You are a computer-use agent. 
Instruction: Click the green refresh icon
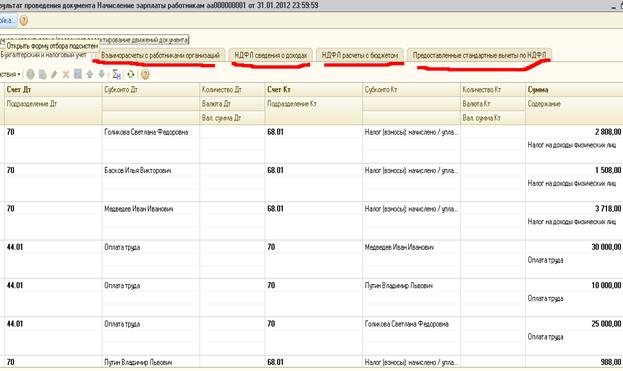[131, 74]
